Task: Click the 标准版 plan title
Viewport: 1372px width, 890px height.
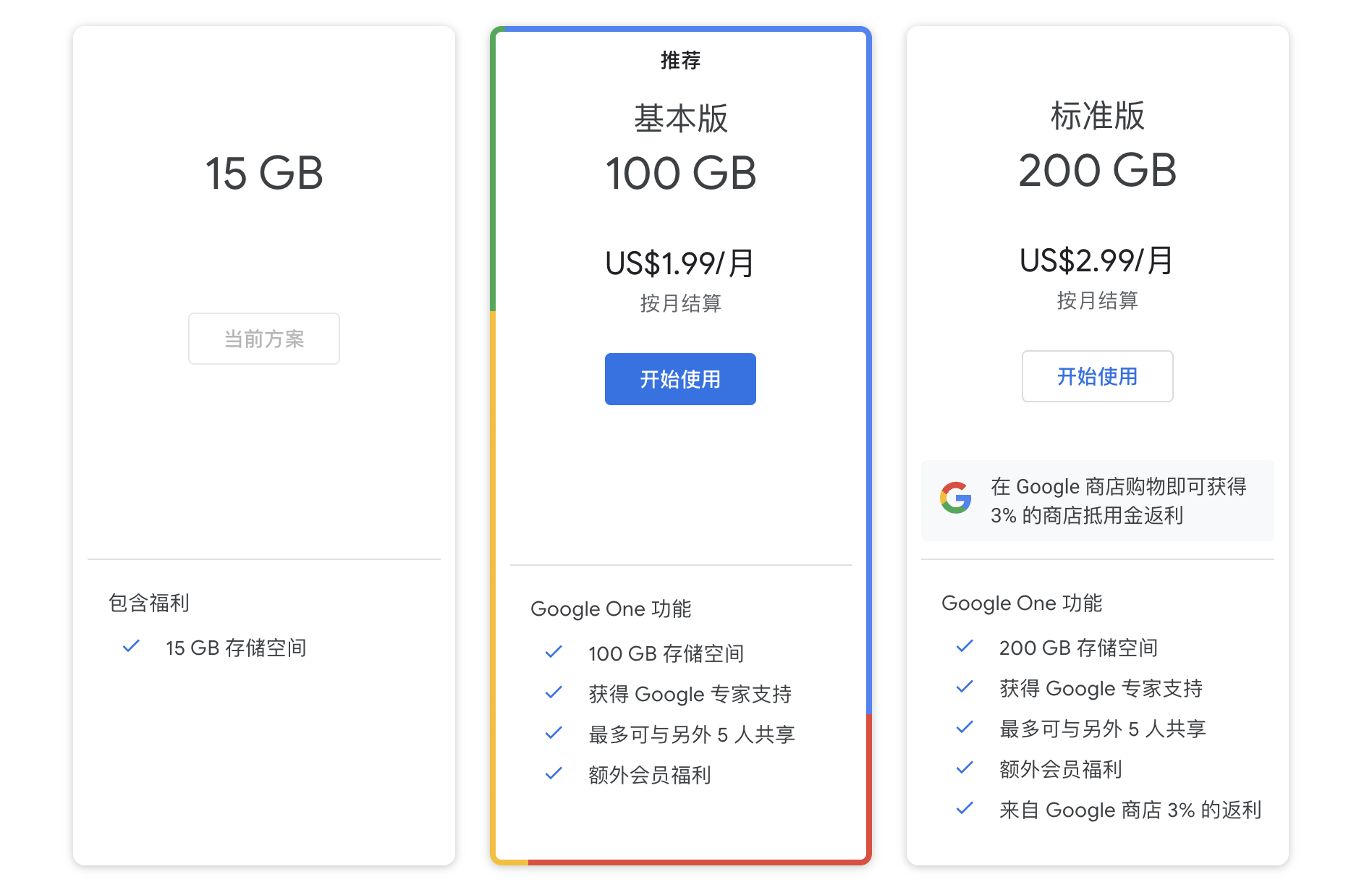Action: coord(1097,116)
